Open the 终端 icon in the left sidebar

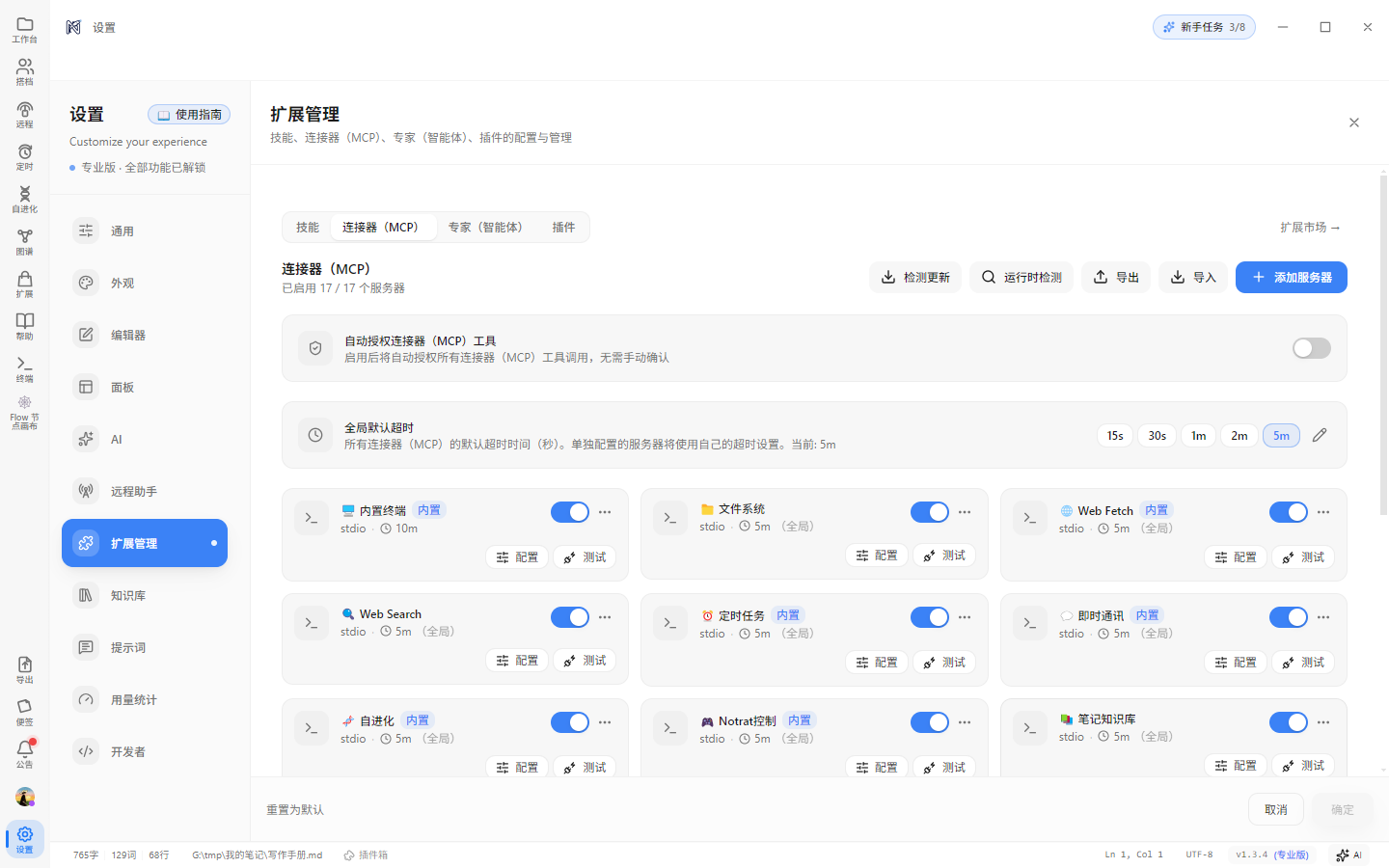point(25,368)
